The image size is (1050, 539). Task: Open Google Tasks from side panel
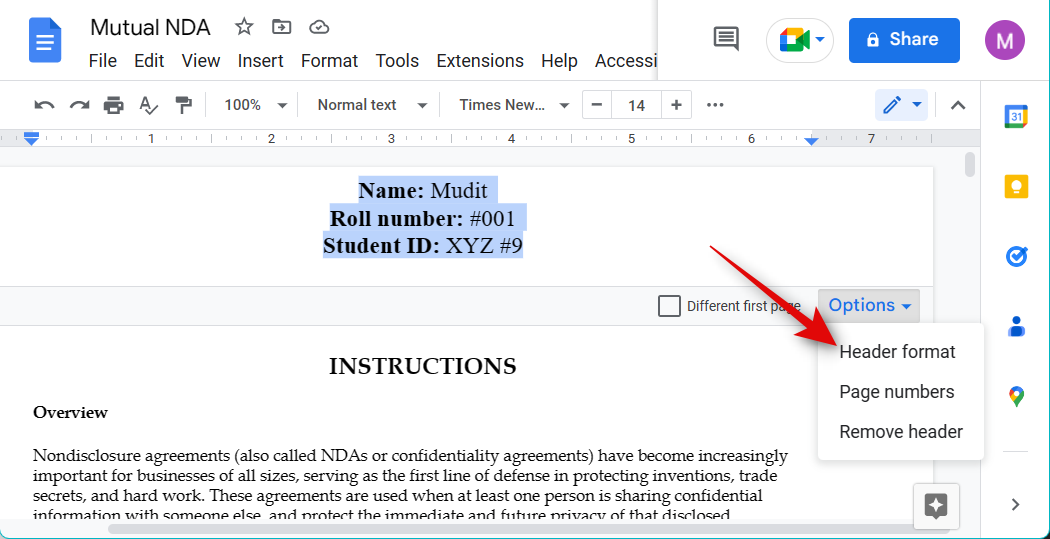1016,257
